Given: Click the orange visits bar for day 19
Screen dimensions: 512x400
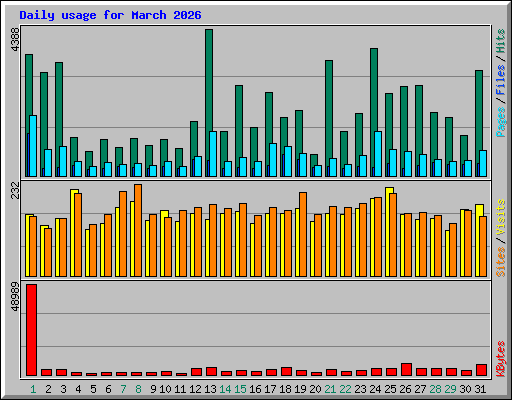Looking at the screenshot, I should click(303, 234).
